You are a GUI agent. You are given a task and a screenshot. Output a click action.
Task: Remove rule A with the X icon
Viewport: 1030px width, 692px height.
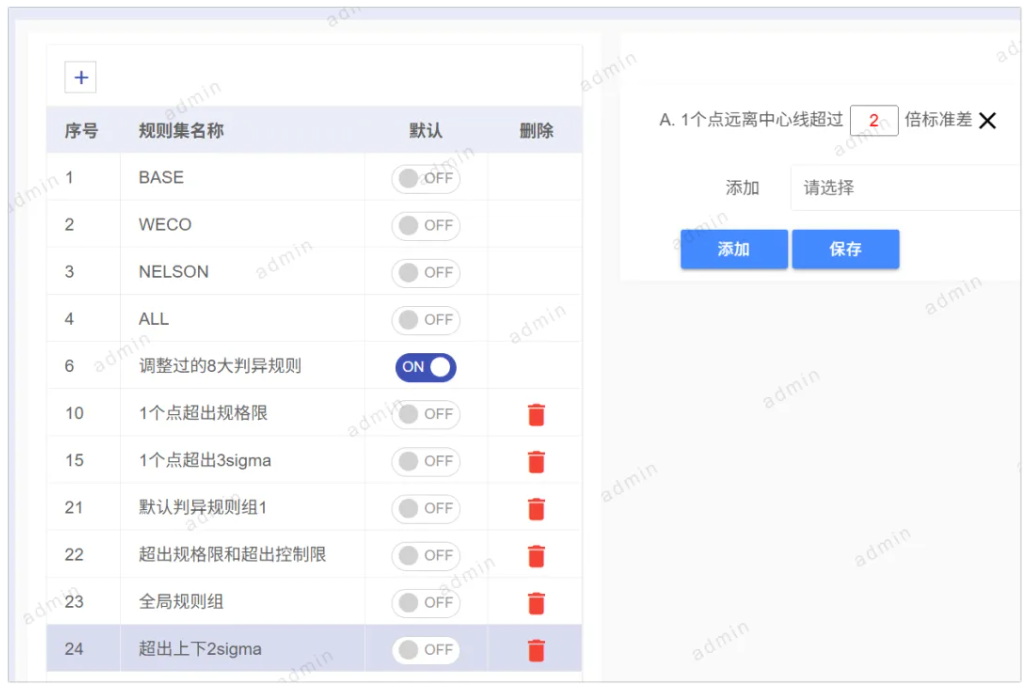[987, 121]
